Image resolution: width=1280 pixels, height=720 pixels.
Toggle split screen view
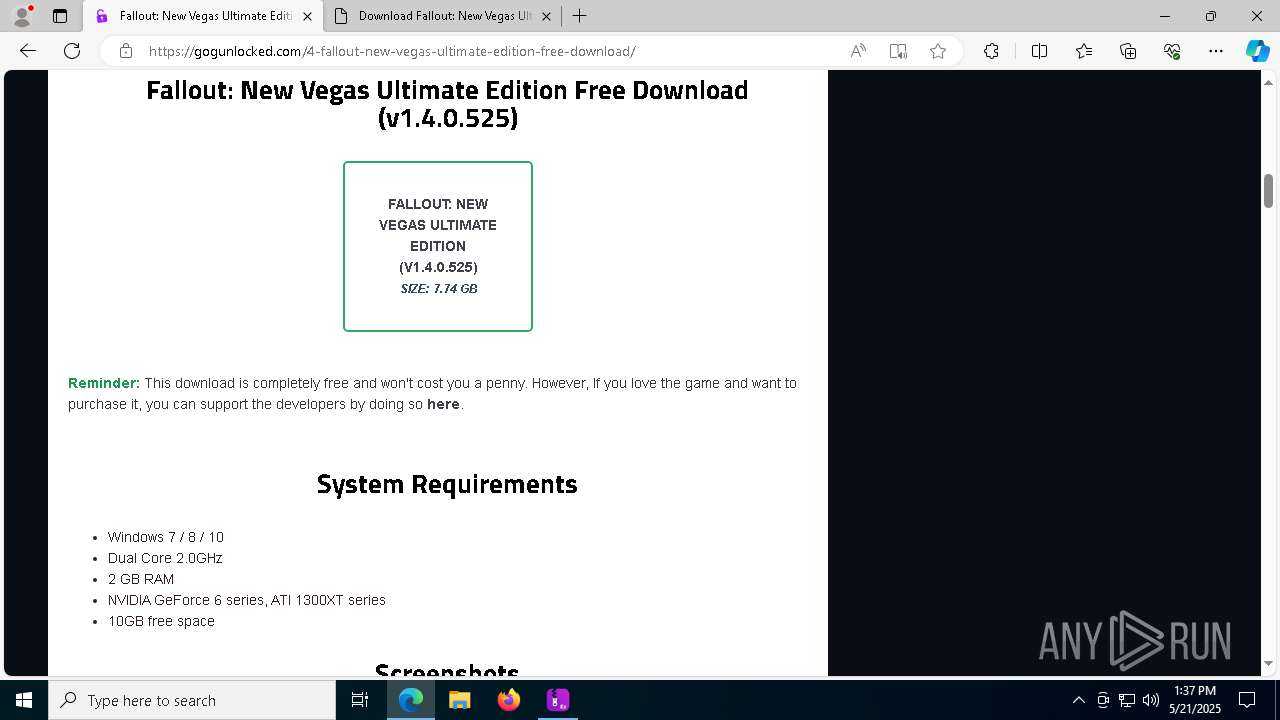[1039, 51]
